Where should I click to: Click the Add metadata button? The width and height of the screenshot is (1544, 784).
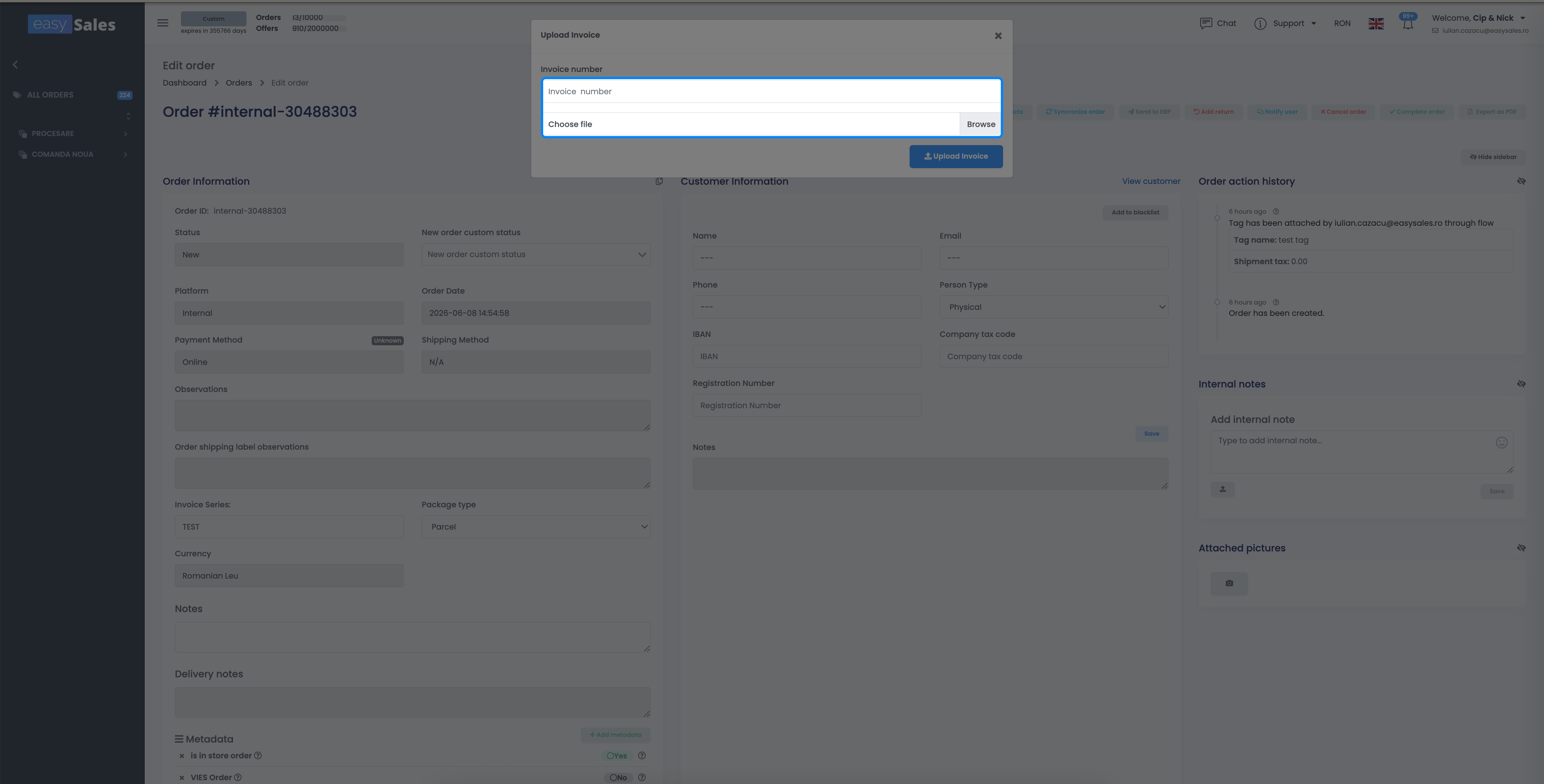615,735
